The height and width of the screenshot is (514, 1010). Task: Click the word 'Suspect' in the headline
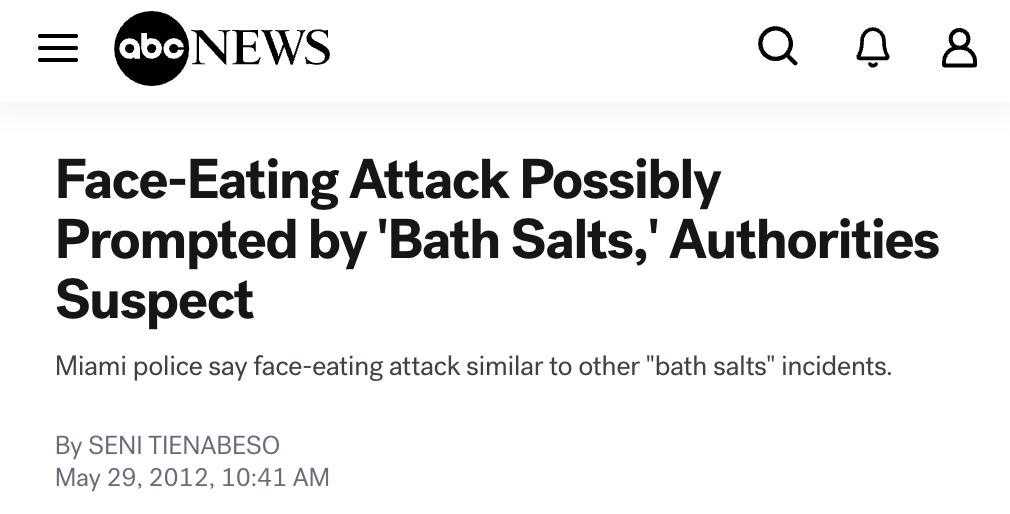155,300
